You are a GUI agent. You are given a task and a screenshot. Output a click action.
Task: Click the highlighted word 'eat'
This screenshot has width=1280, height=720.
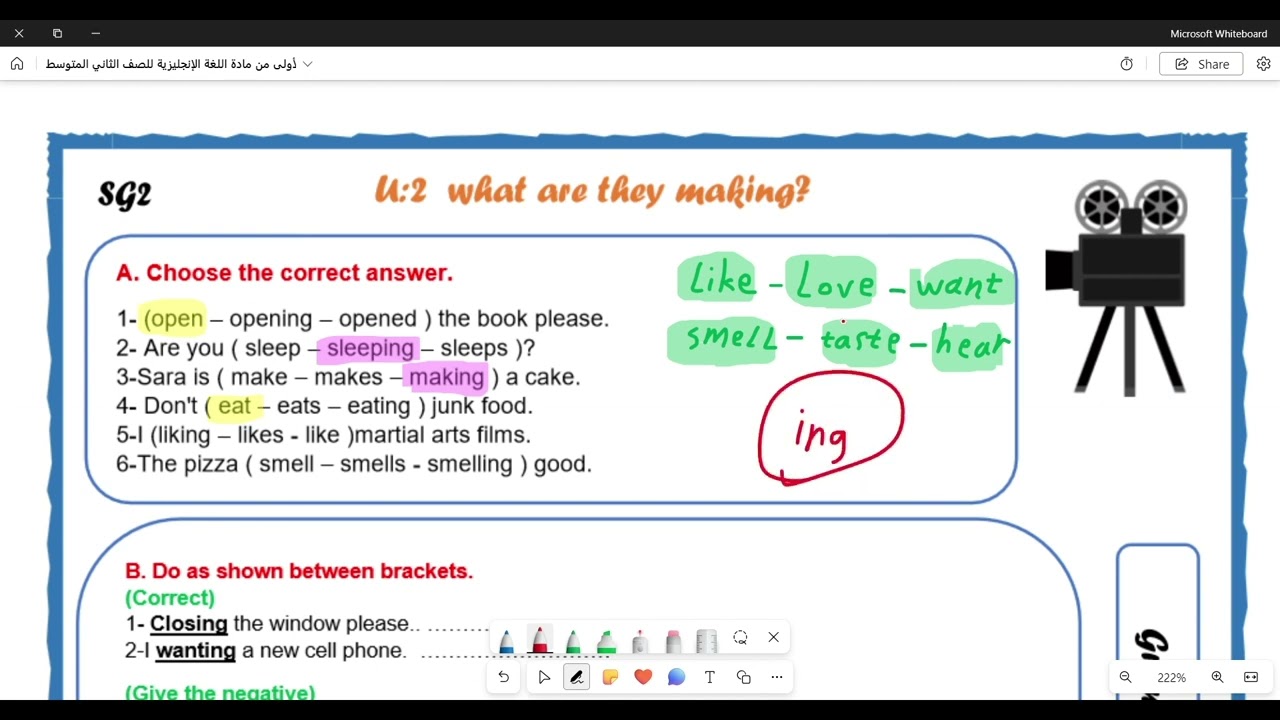pyautogui.click(x=234, y=406)
